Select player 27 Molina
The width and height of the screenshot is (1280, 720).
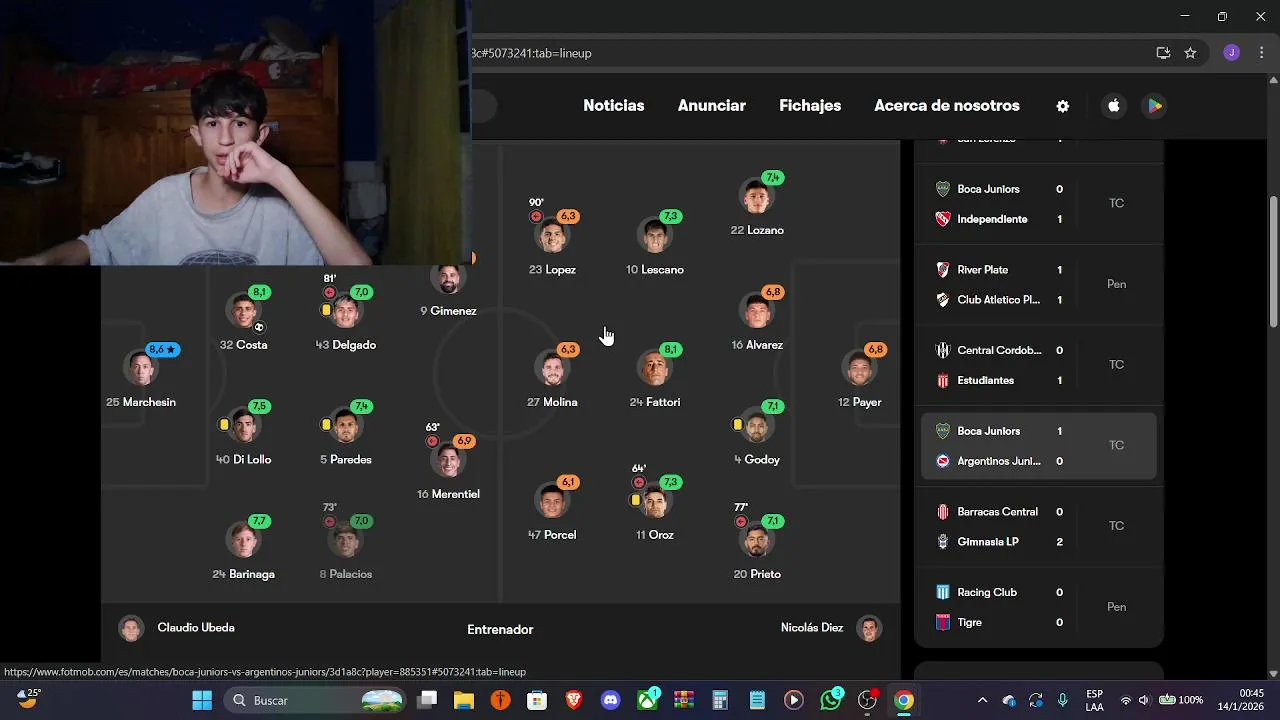tap(552, 377)
